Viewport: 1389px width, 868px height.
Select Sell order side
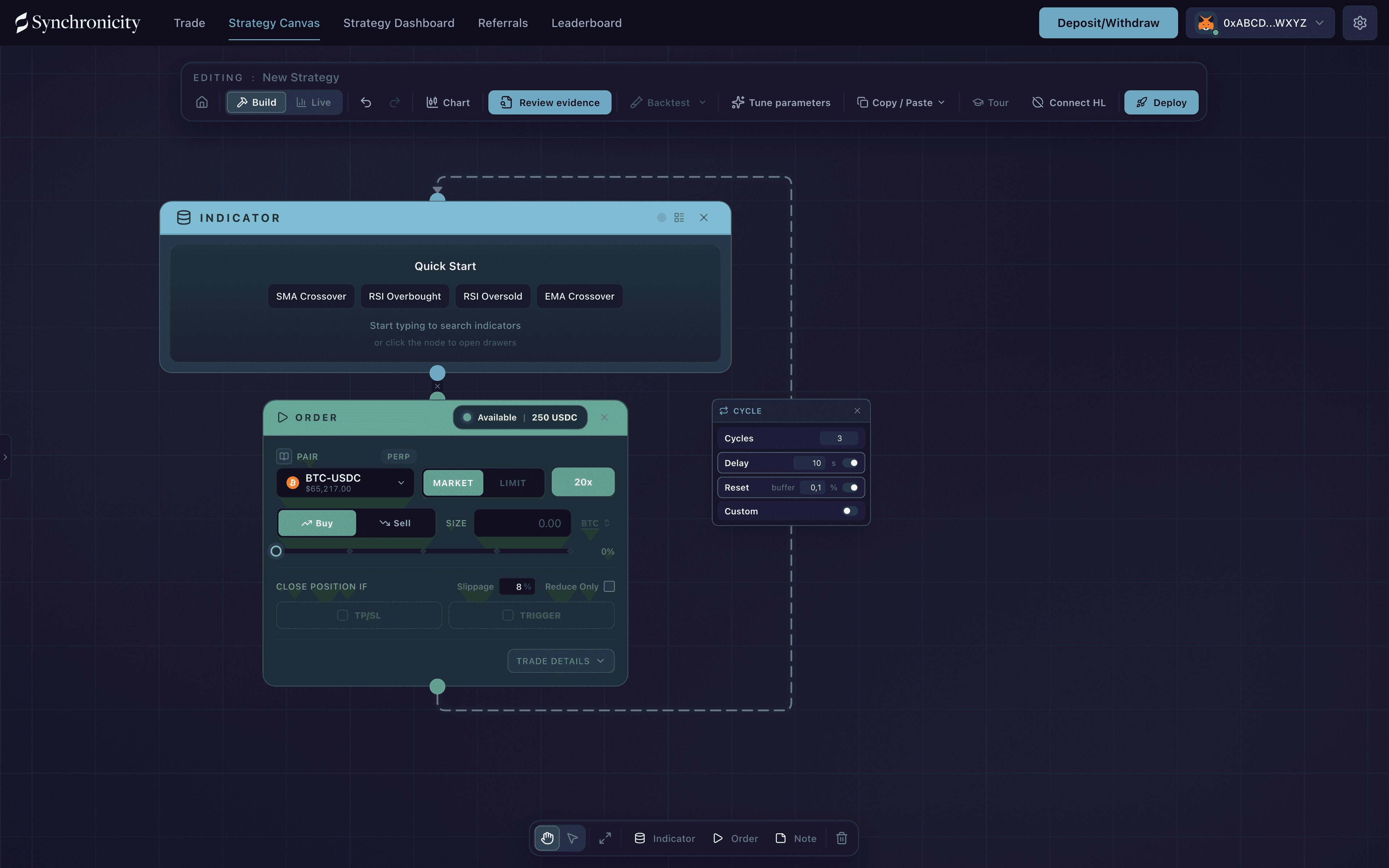(x=395, y=523)
